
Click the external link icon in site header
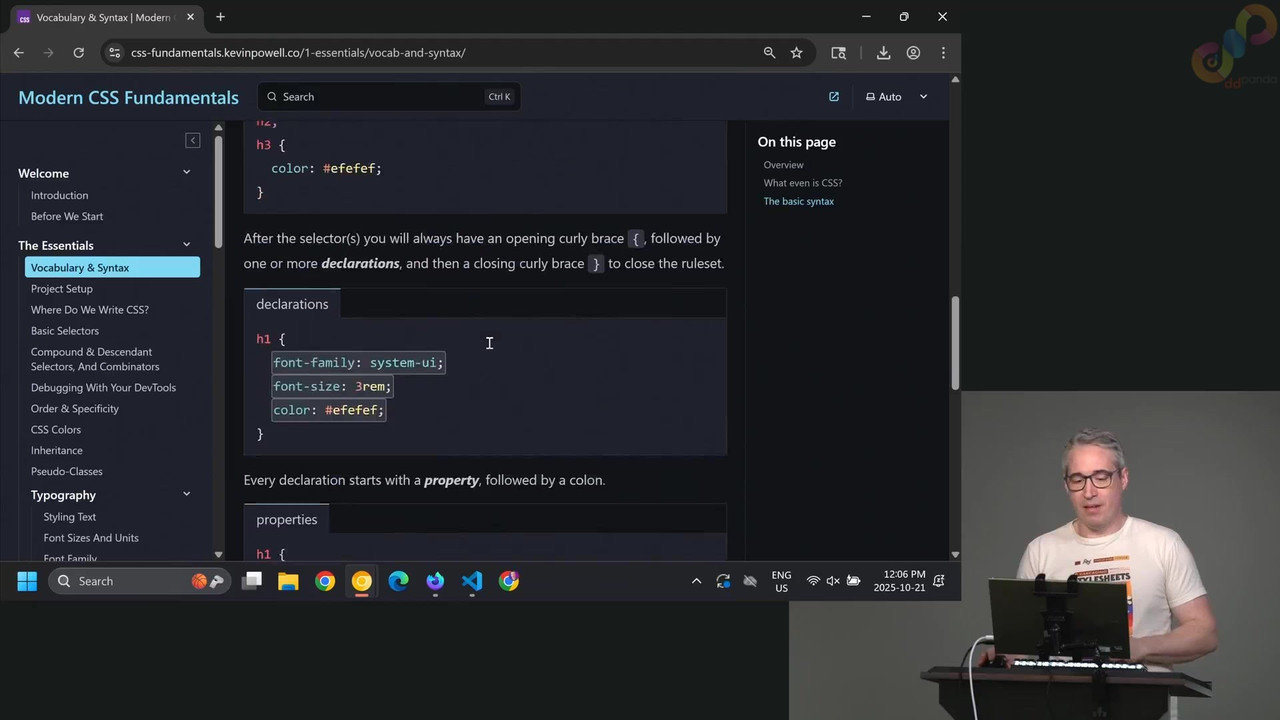(834, 97)
